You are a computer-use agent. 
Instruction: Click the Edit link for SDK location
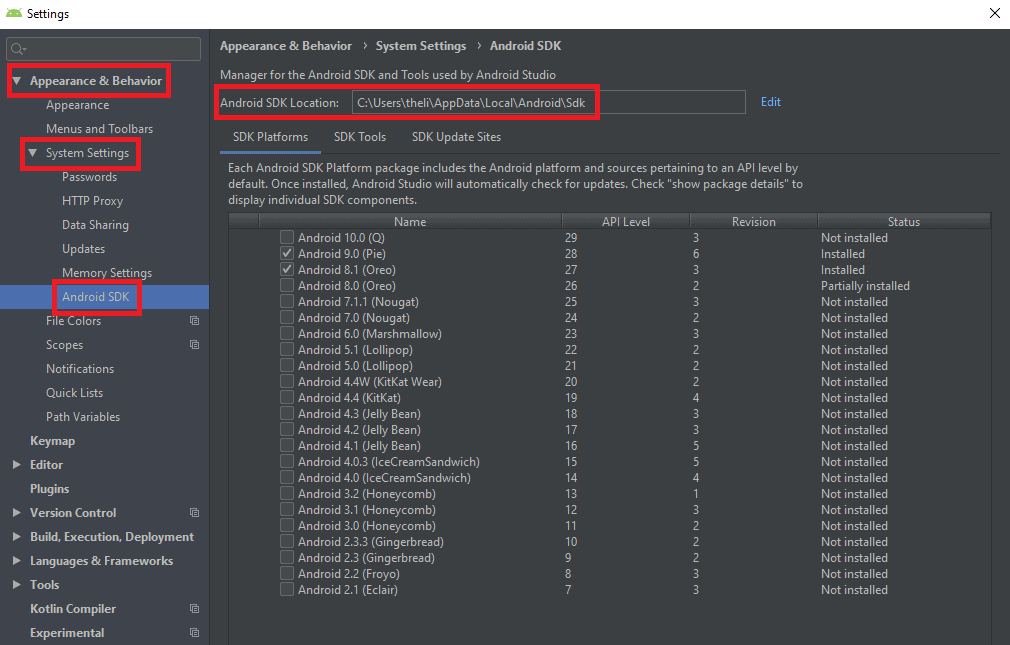(770, 102)
